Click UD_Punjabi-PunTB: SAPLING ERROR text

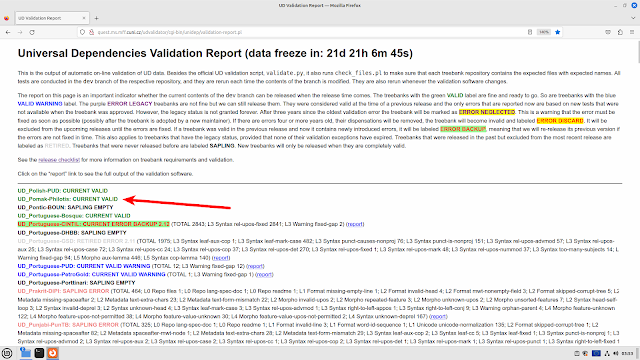(68, 325)
